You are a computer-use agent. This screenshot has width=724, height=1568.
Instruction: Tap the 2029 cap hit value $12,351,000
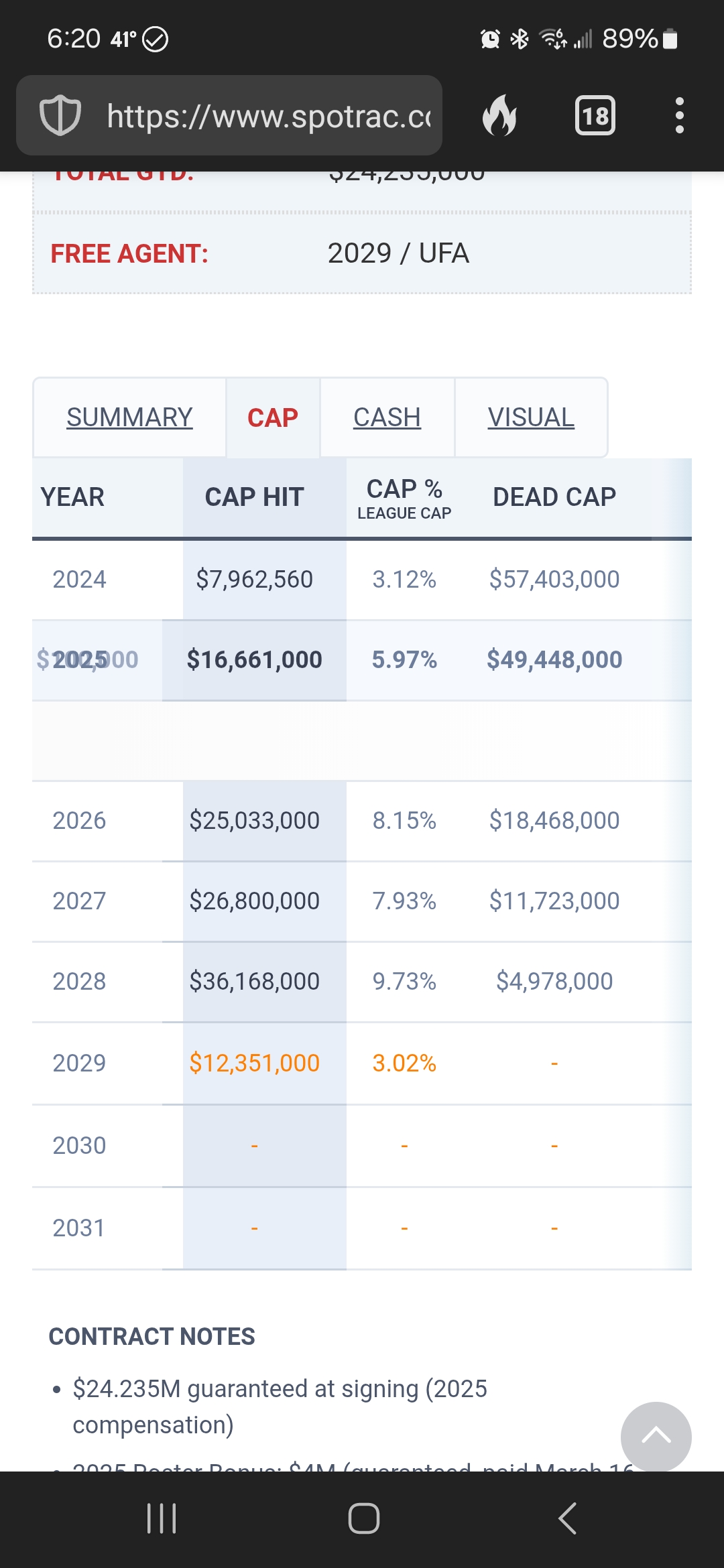(254, 1063)
